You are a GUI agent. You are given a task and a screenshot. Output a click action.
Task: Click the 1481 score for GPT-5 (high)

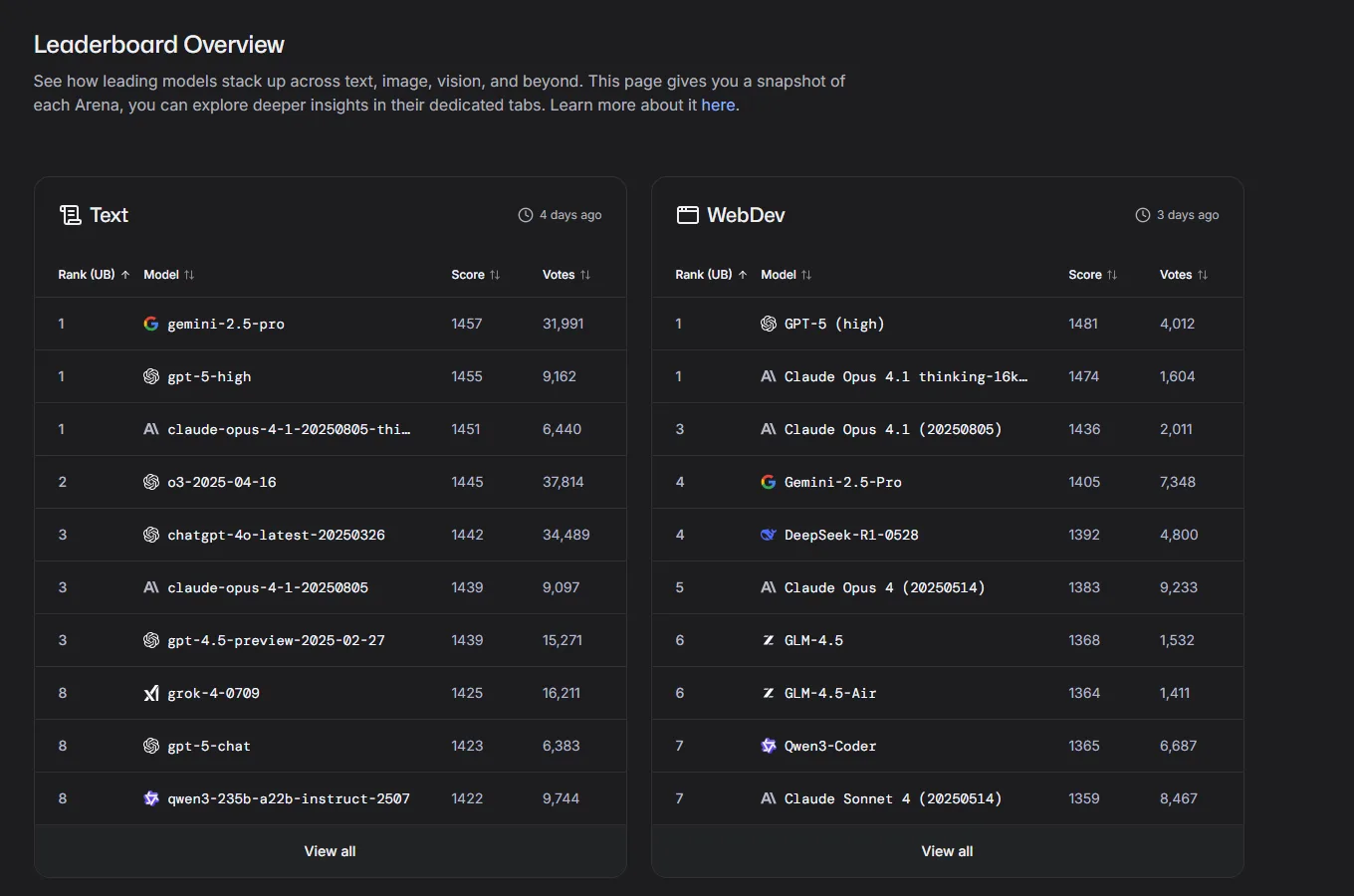point(1083,324)
